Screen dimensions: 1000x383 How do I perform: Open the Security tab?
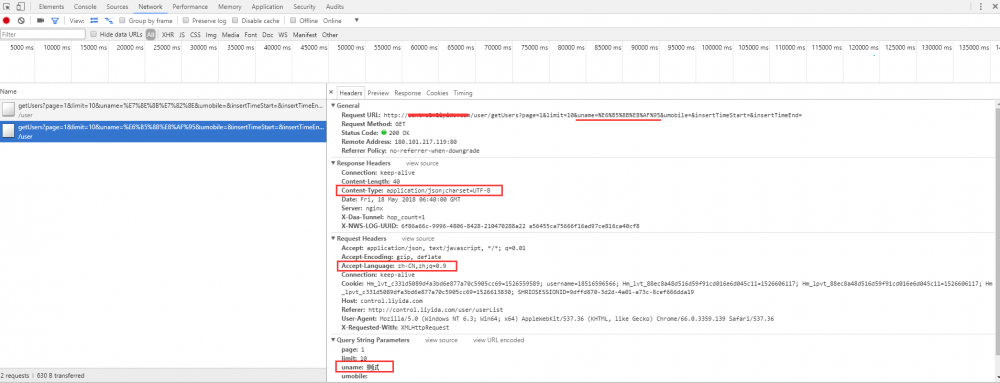point(305,6)
